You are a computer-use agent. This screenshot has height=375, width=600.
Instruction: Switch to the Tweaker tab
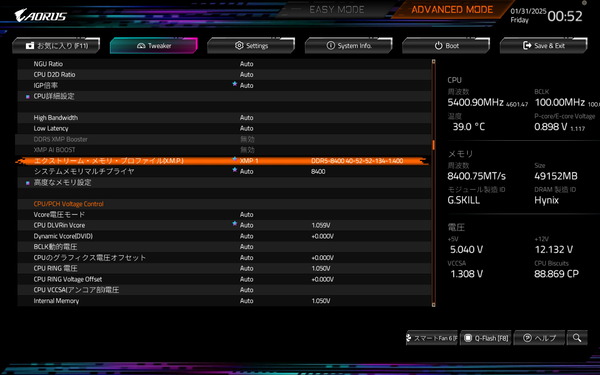[x=154, y=46]
